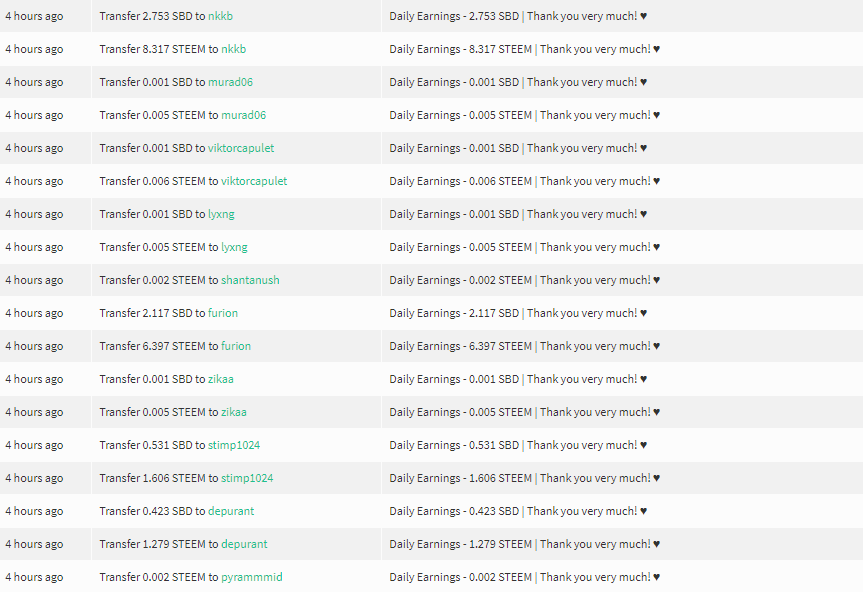Click '4 hours ago' in the nkkb 2.753 SBD row

pos(34,17)
